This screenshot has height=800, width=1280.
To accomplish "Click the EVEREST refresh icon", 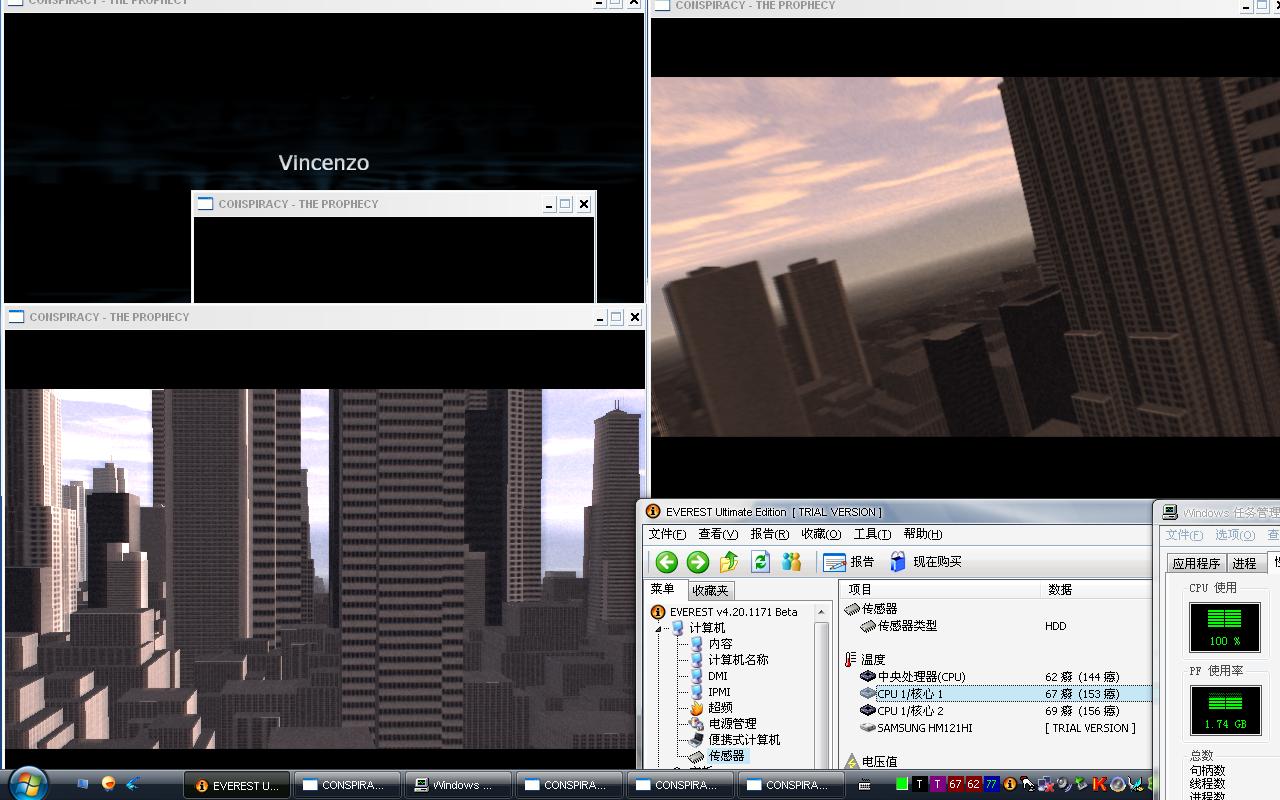I will (x=760, y=562).
